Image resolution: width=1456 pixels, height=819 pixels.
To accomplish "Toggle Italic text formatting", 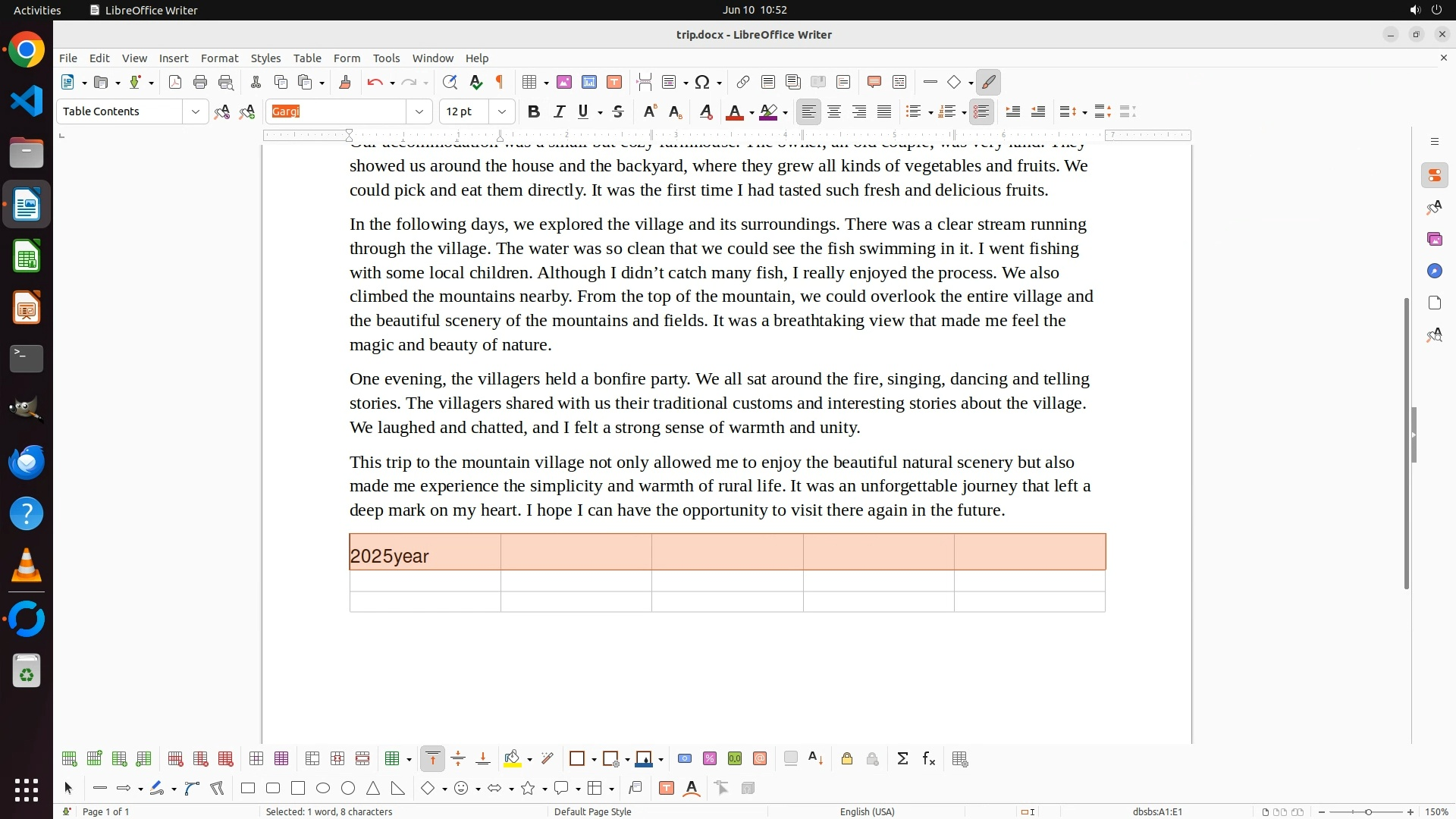I will pos(559,112).
